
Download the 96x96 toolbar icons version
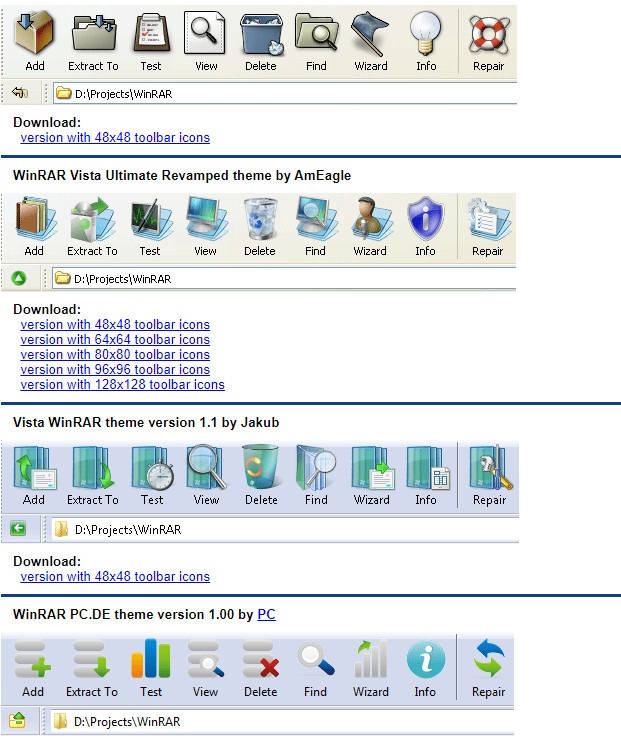[115, 369]
